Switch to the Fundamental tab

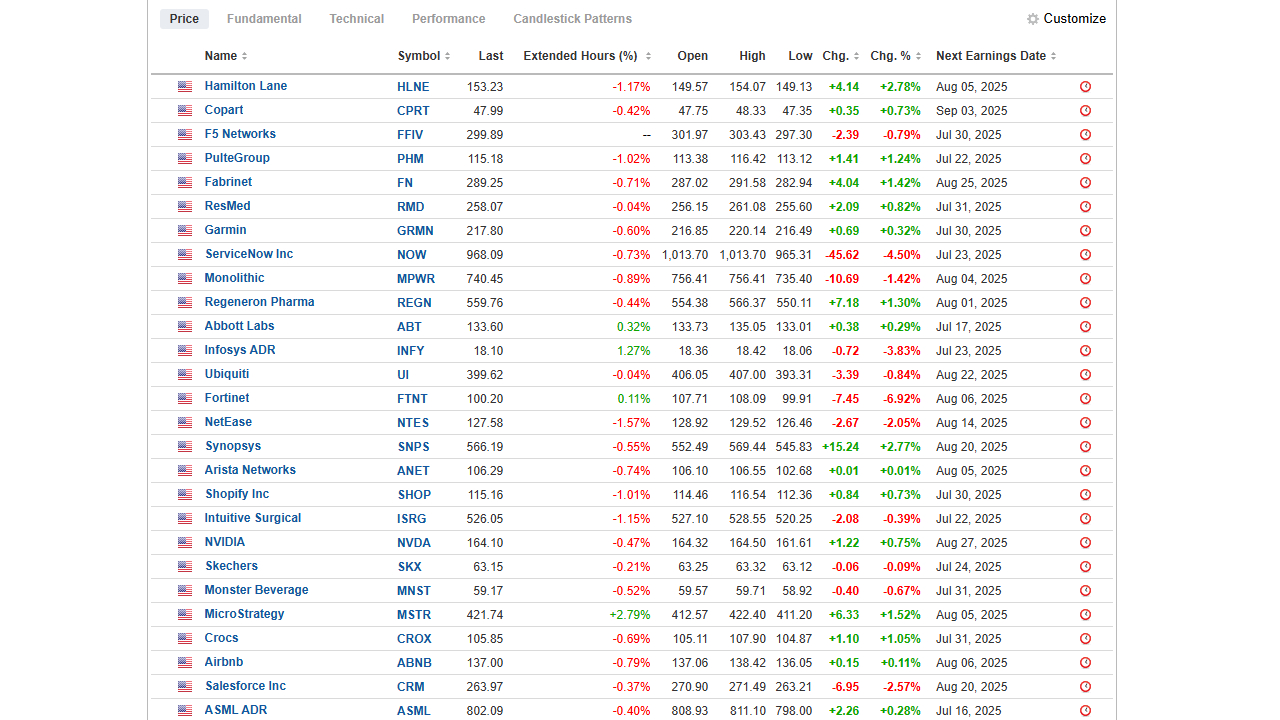pos(264,18)
